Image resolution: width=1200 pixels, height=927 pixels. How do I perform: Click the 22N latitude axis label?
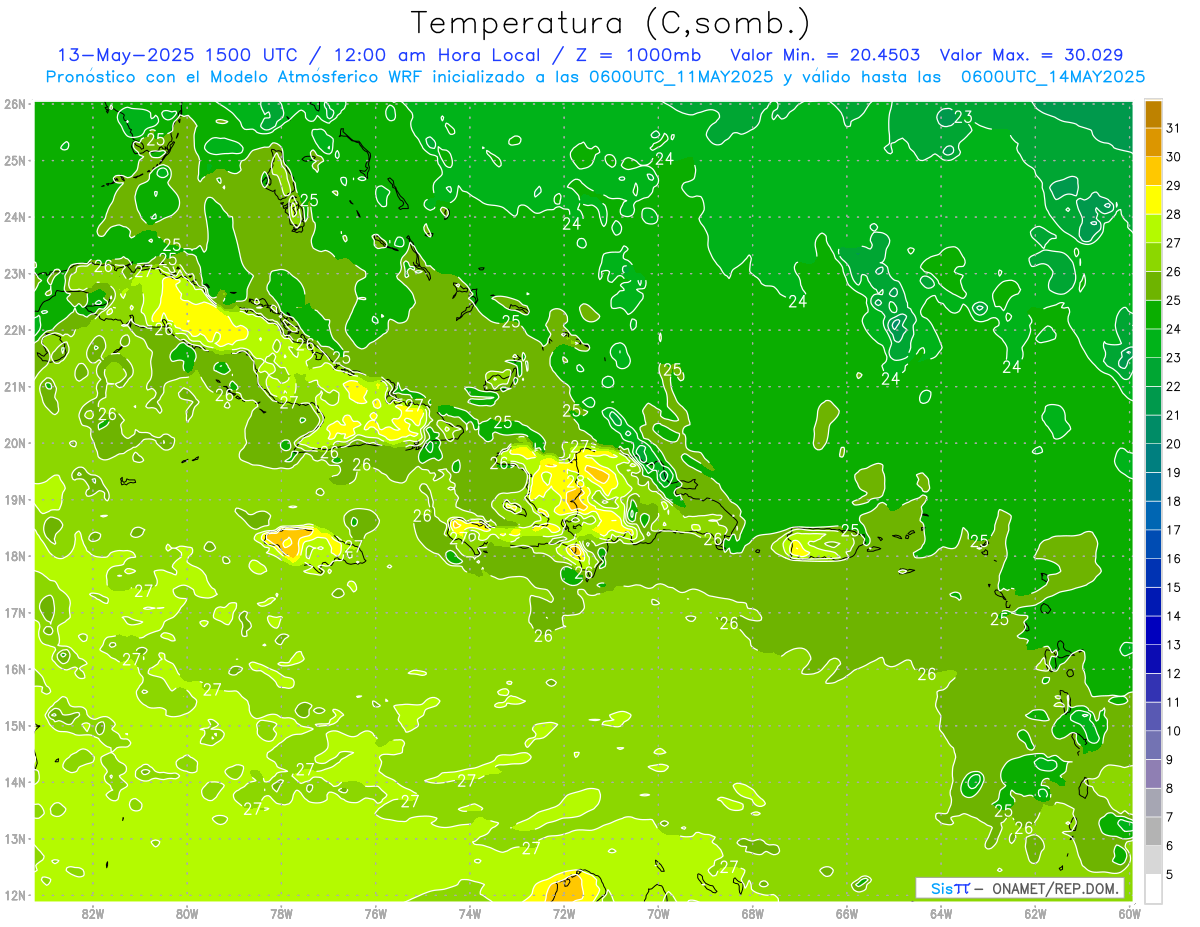pos(14,330)
